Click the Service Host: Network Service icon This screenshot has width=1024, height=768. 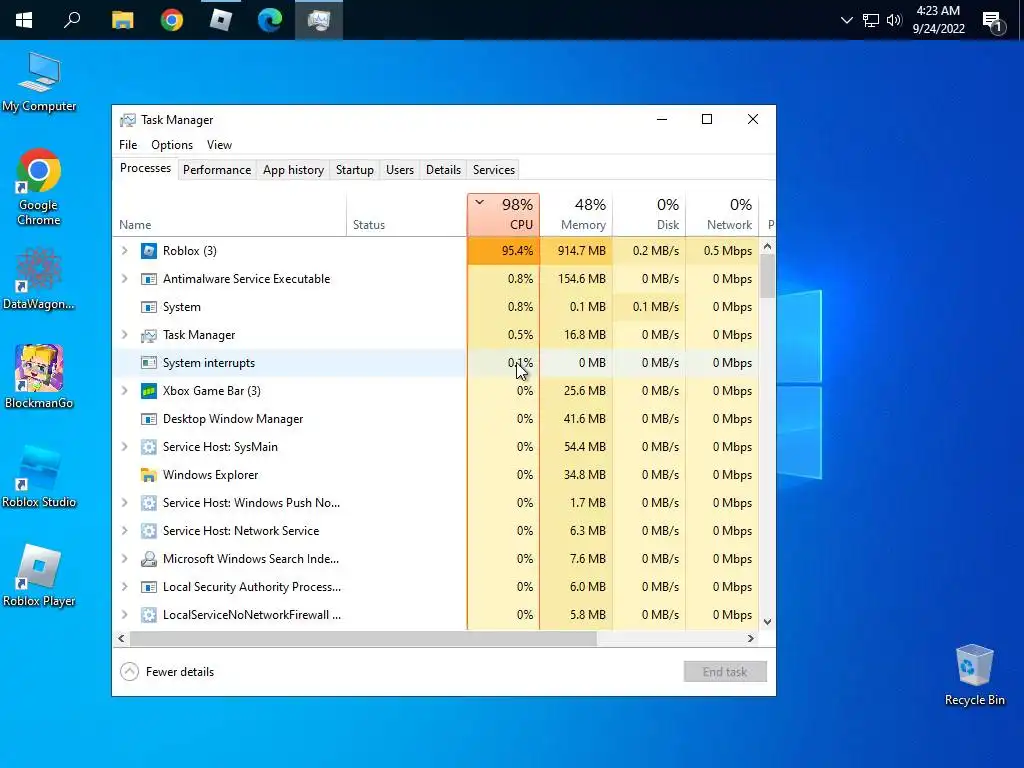(149, 531)
